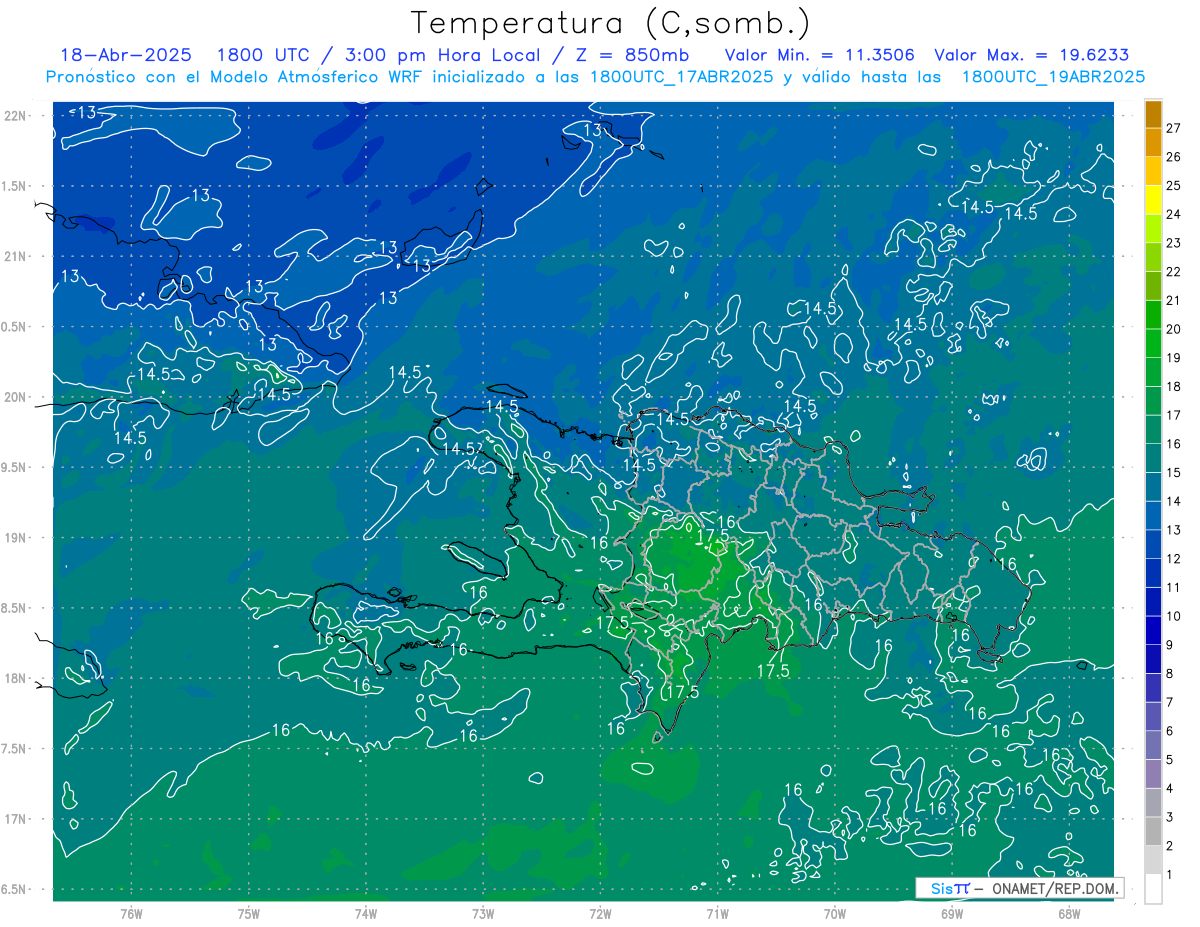This screenshot has width=1200, height=927.
Task: Pick the lime swatch between 23 and 24
Action: (x=1153, y=228)
